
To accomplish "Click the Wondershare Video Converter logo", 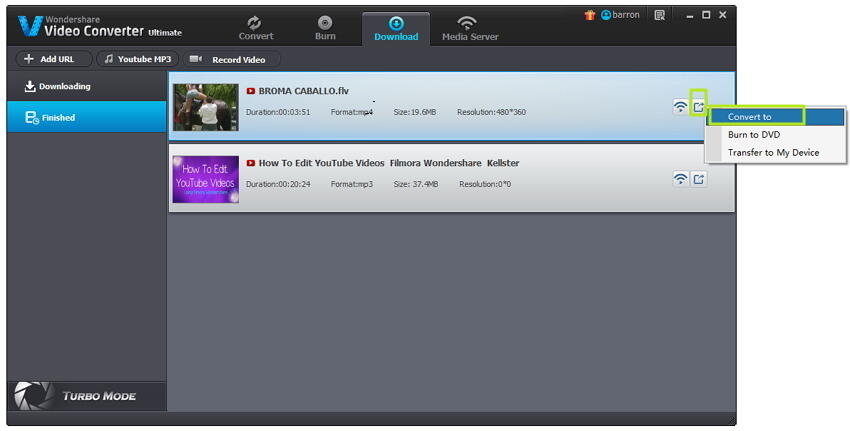I will point(100,27).
